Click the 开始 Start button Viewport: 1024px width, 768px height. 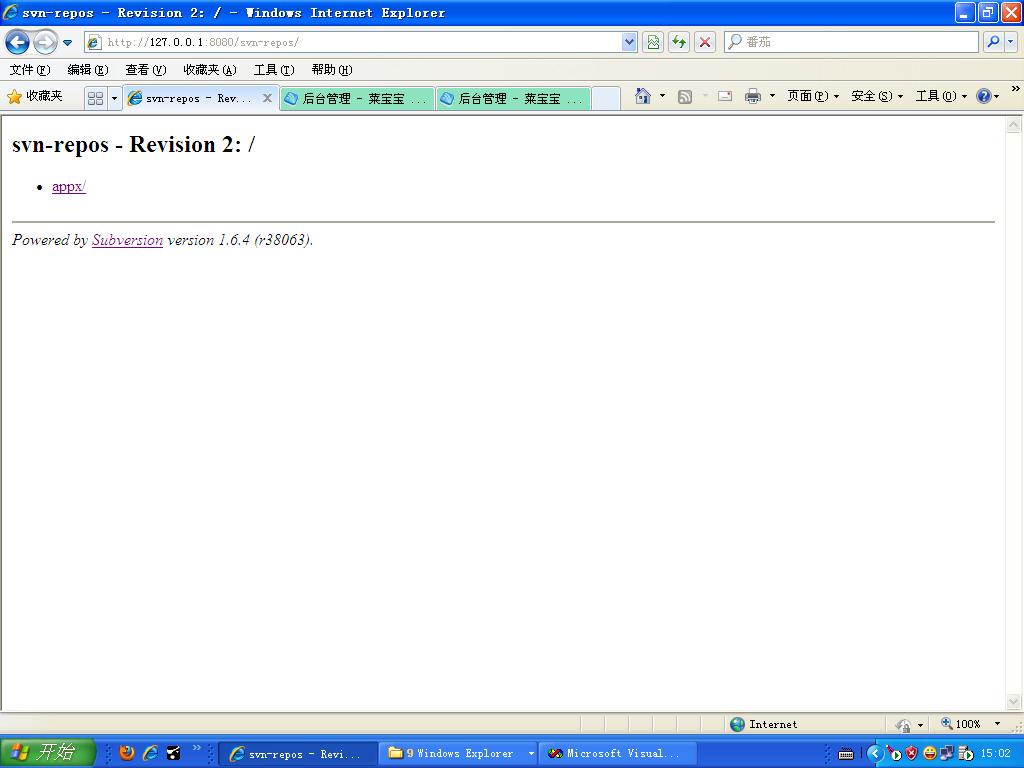click(x=47, y=752)
